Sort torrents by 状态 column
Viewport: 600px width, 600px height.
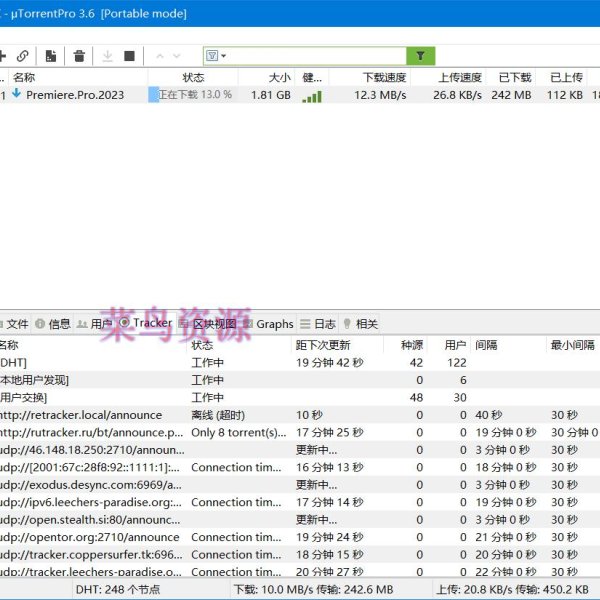click(193, 78)
